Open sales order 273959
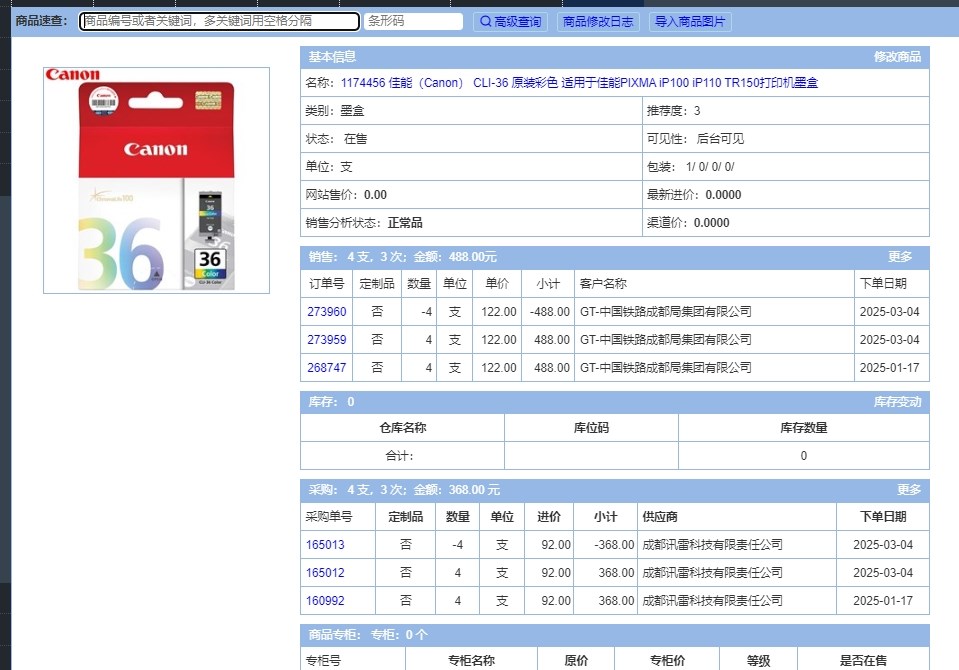 pyautogui.click(x=327, y=340)
